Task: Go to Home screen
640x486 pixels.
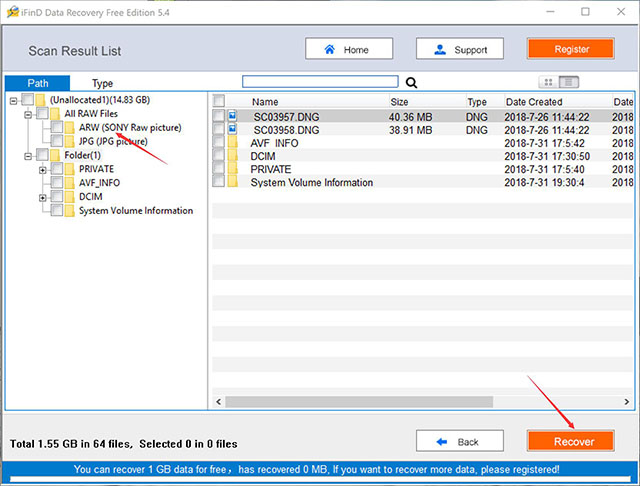Action: point(349,49)
